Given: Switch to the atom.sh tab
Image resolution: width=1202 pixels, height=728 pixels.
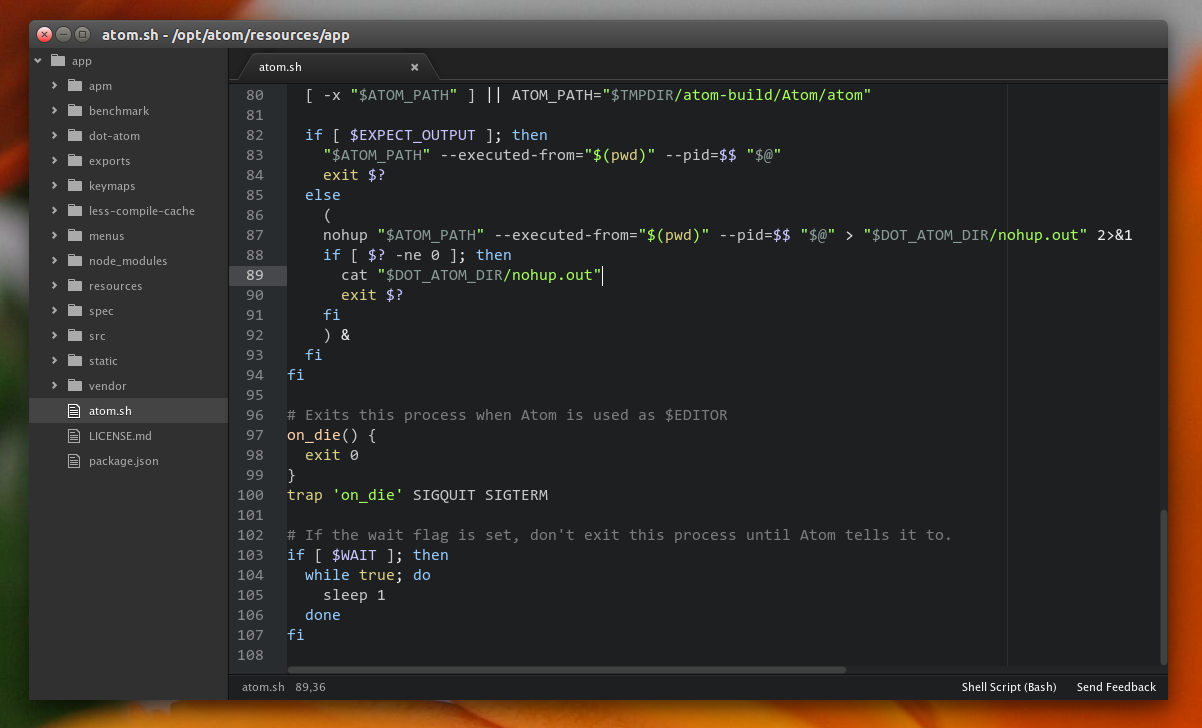Looking at the screenshot, I should [x=282, y=66].
